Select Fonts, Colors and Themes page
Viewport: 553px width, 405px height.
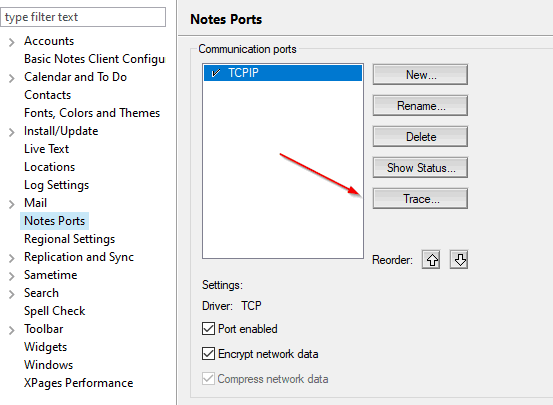(x=92, y=113)
